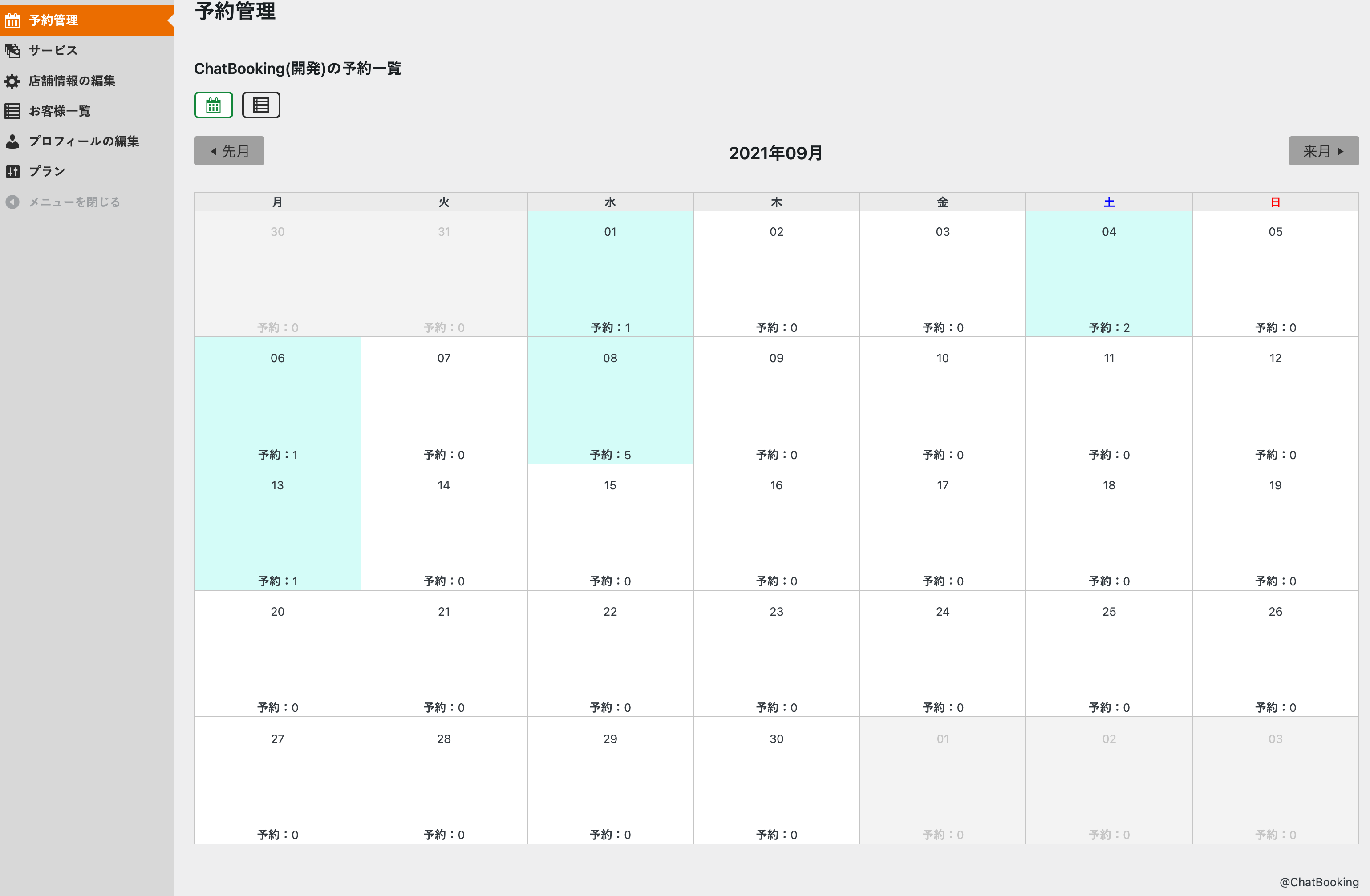The height and width of the screenshot is (896, 1370).
Task: Select September 08 with 5 reservations
Action: click(x=610, y=400)
